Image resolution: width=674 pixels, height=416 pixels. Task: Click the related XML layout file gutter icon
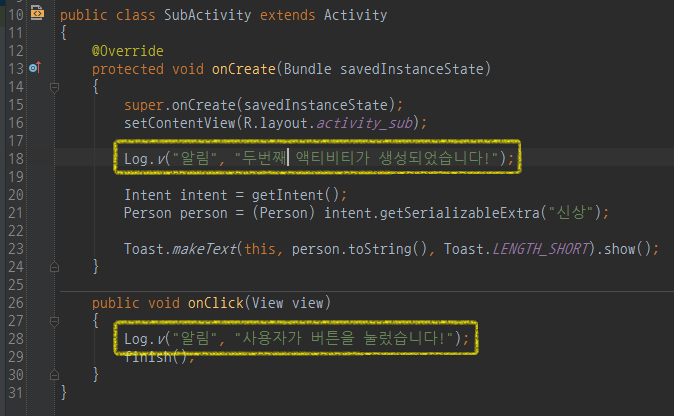coord(37,13)
